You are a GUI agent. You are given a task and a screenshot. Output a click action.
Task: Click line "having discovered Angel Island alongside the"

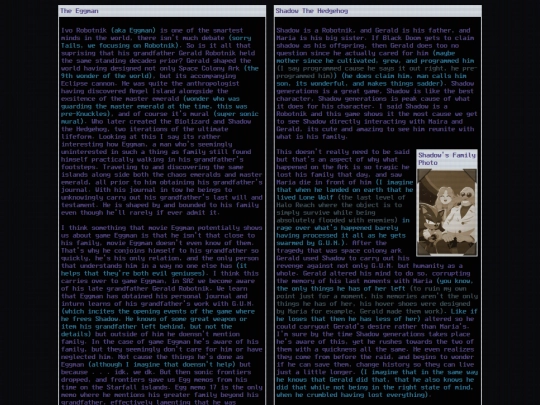point(145,91)
